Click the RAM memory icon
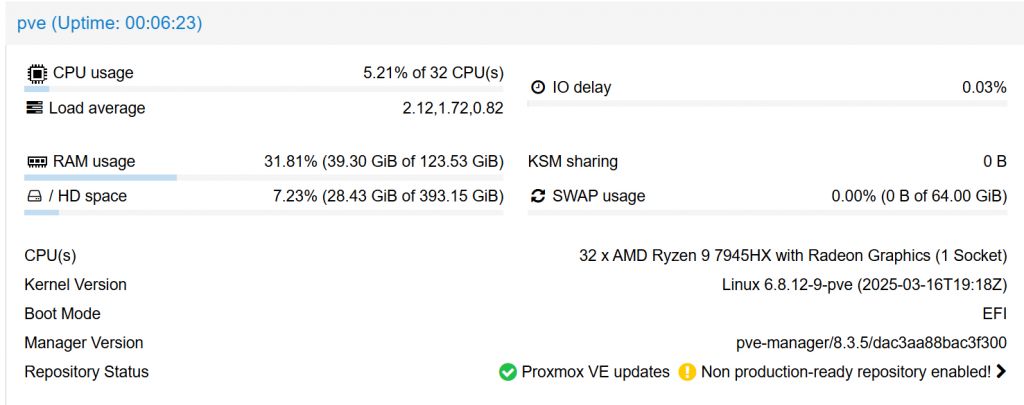The width and height of the screenshot is (1024, 405). pyautogui.click(x=37, y=162)
